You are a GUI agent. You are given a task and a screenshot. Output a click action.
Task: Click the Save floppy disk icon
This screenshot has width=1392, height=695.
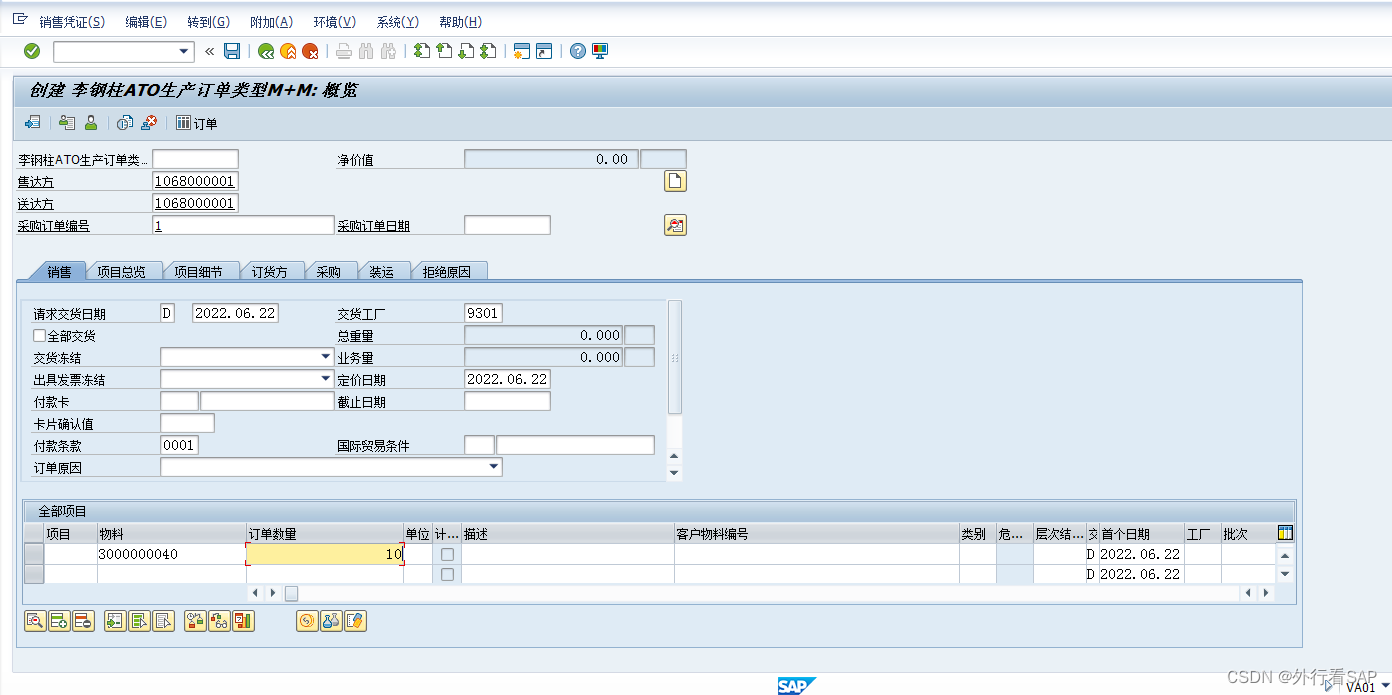232,51
